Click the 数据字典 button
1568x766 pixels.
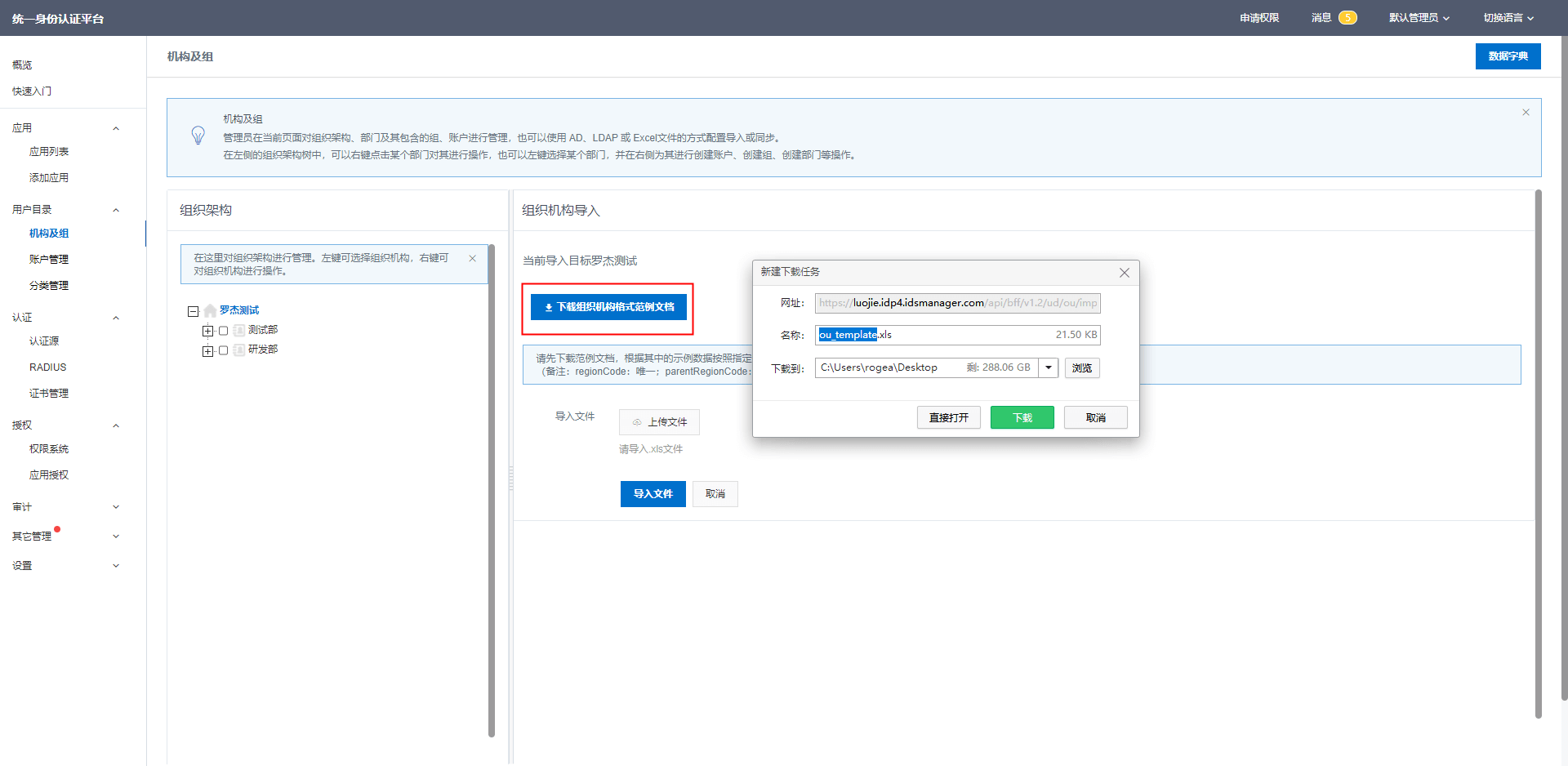point(1508,56)
